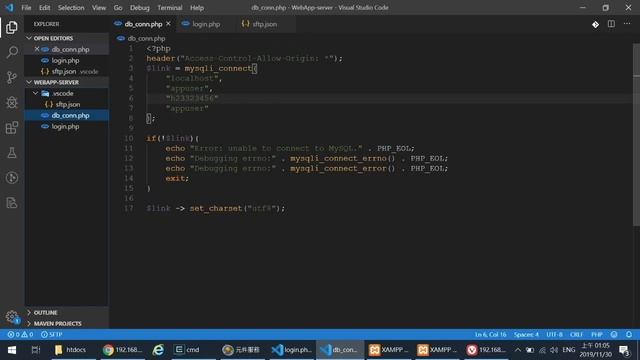Open the Windows Action Center
This screenshot has height=360, width=640.
[x=624, y=350]
